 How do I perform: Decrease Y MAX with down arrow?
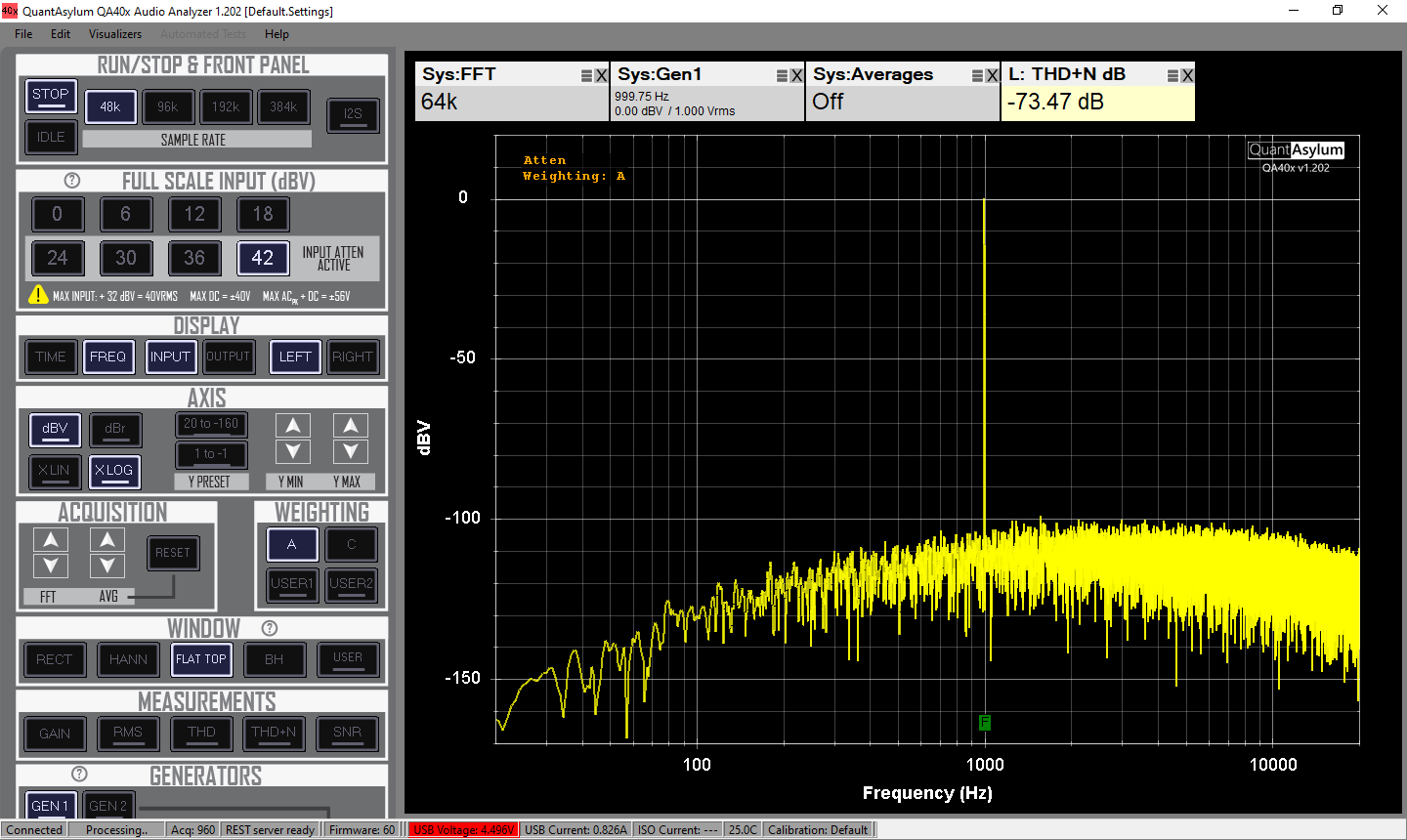351,451
